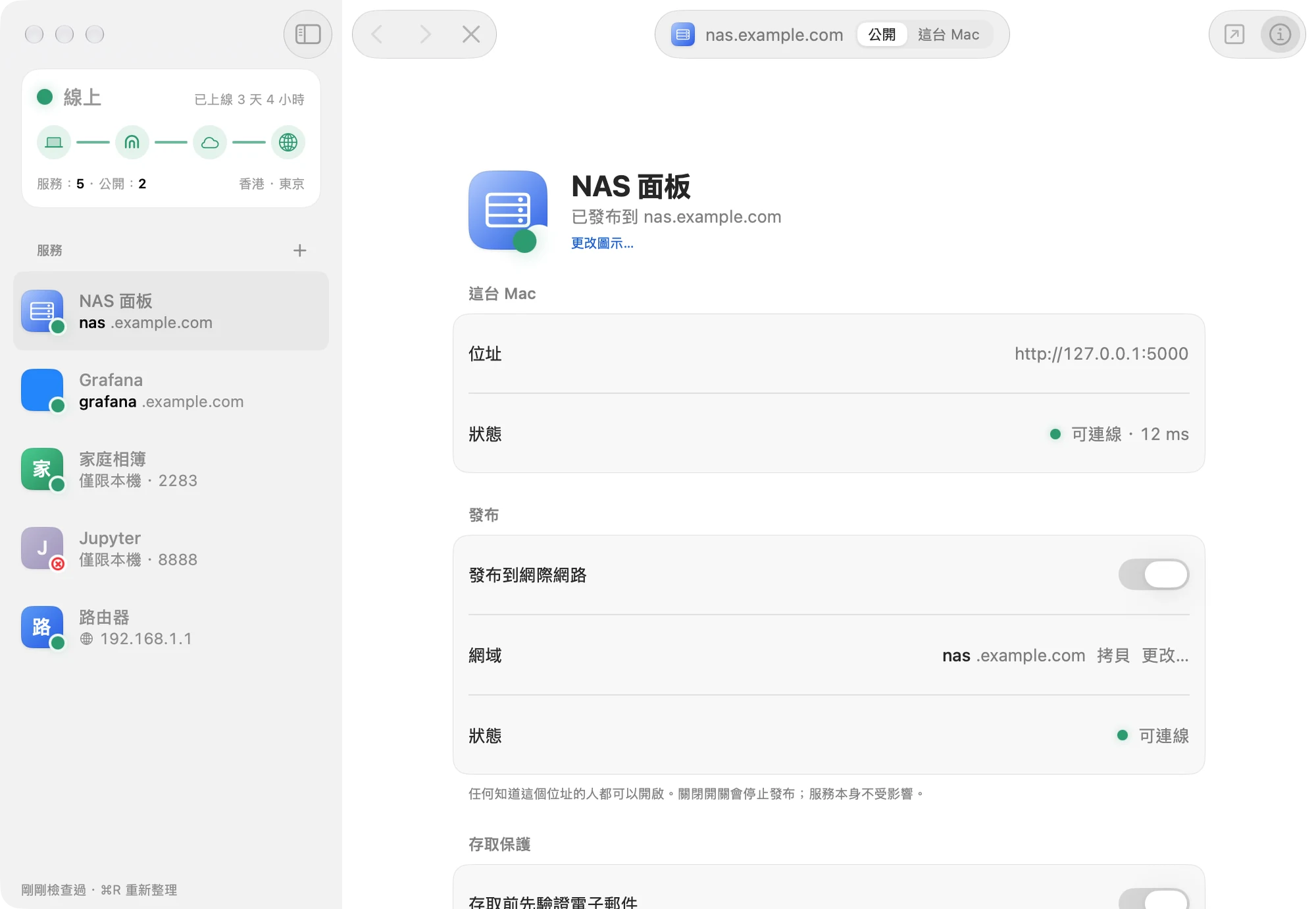Click 已上線 3 天 4 小時 uptime text
Screen dimensions: 1316x909
(249, 99)
